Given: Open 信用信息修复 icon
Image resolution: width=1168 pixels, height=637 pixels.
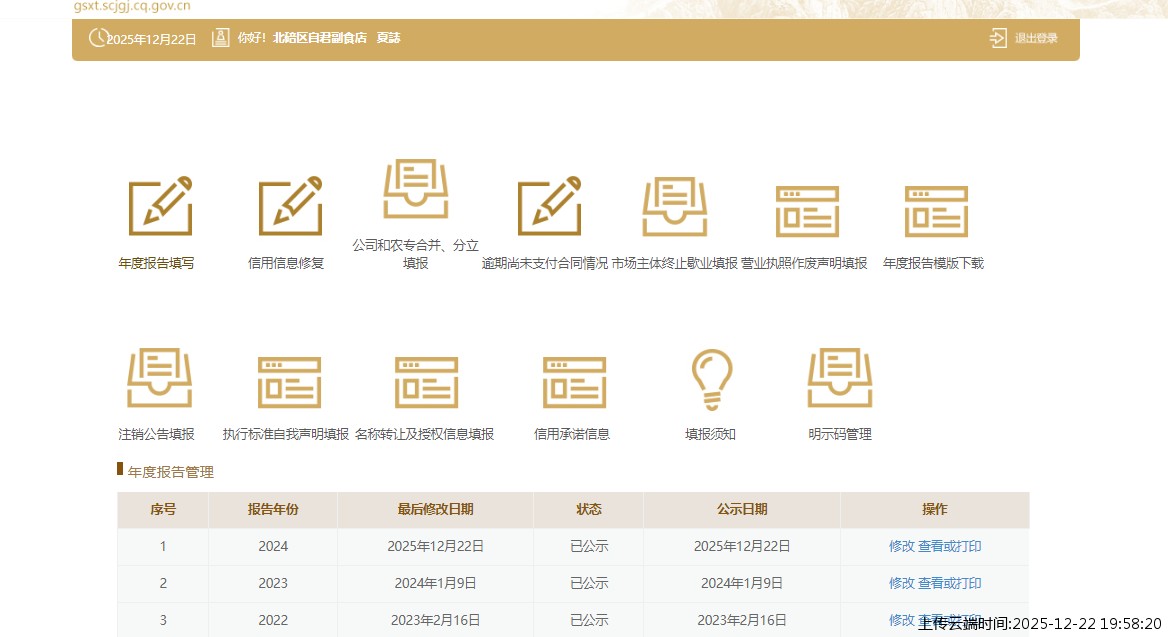Looking at the screenshot, I should [x=289, y=207].
